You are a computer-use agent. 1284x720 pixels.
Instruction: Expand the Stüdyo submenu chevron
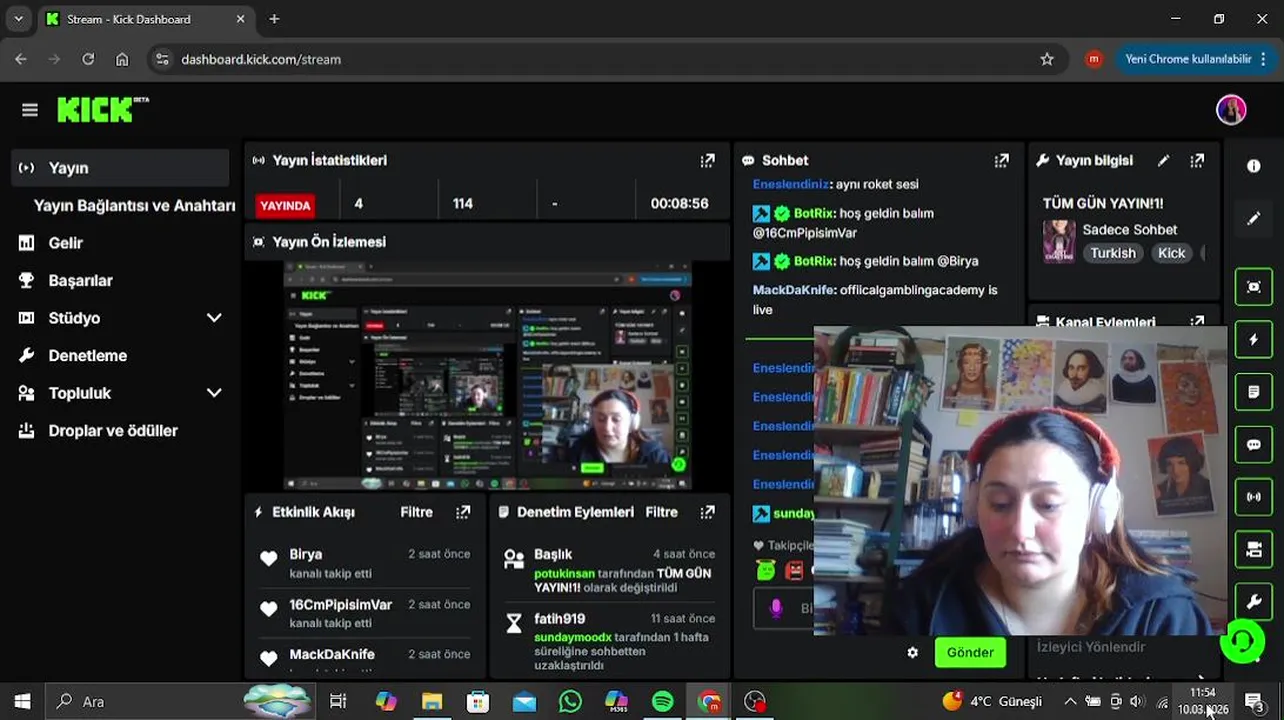[x=214, y=318]
